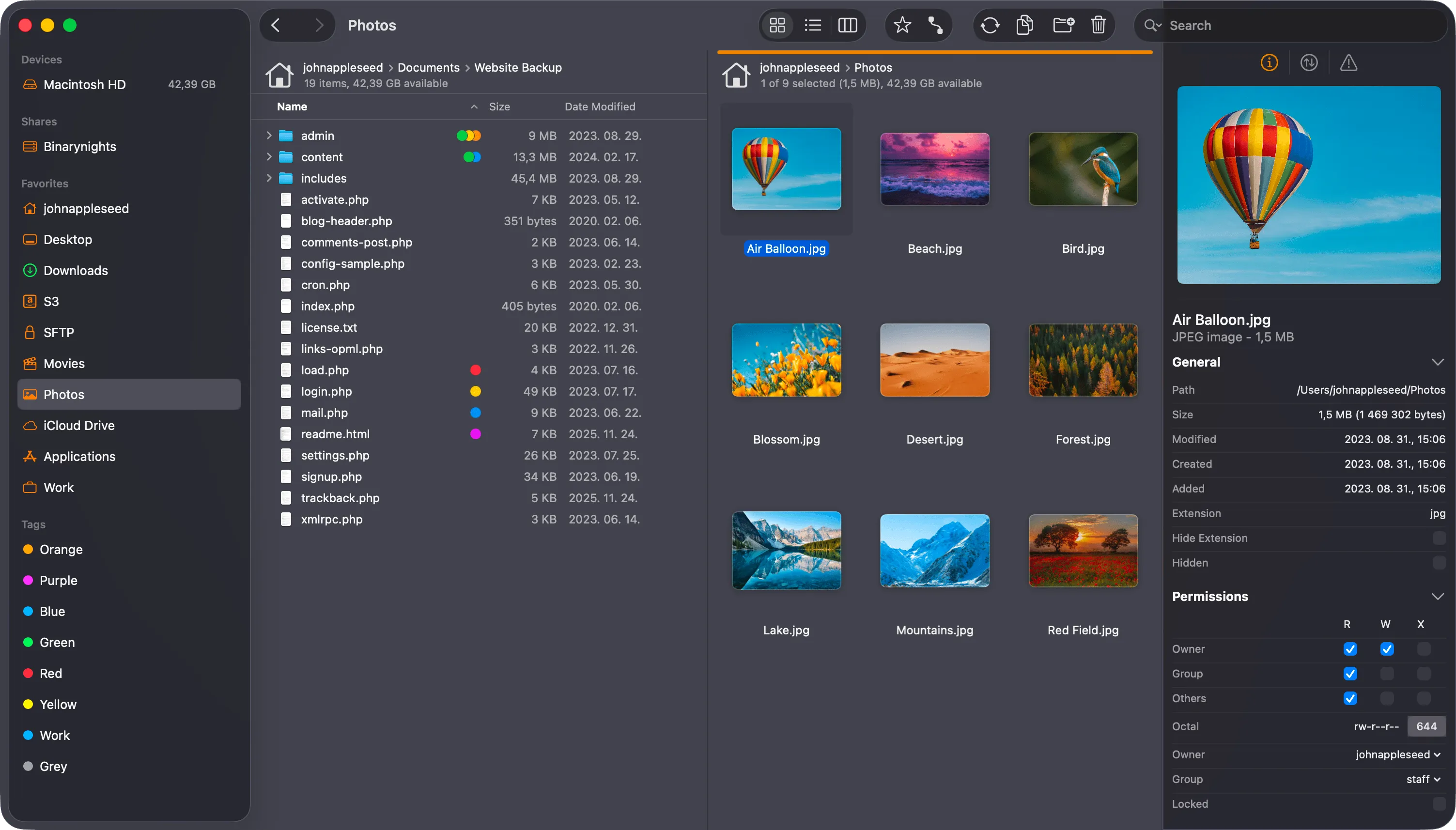Switch to list view
Screen dimensions: 1456x830
point(812,25)
